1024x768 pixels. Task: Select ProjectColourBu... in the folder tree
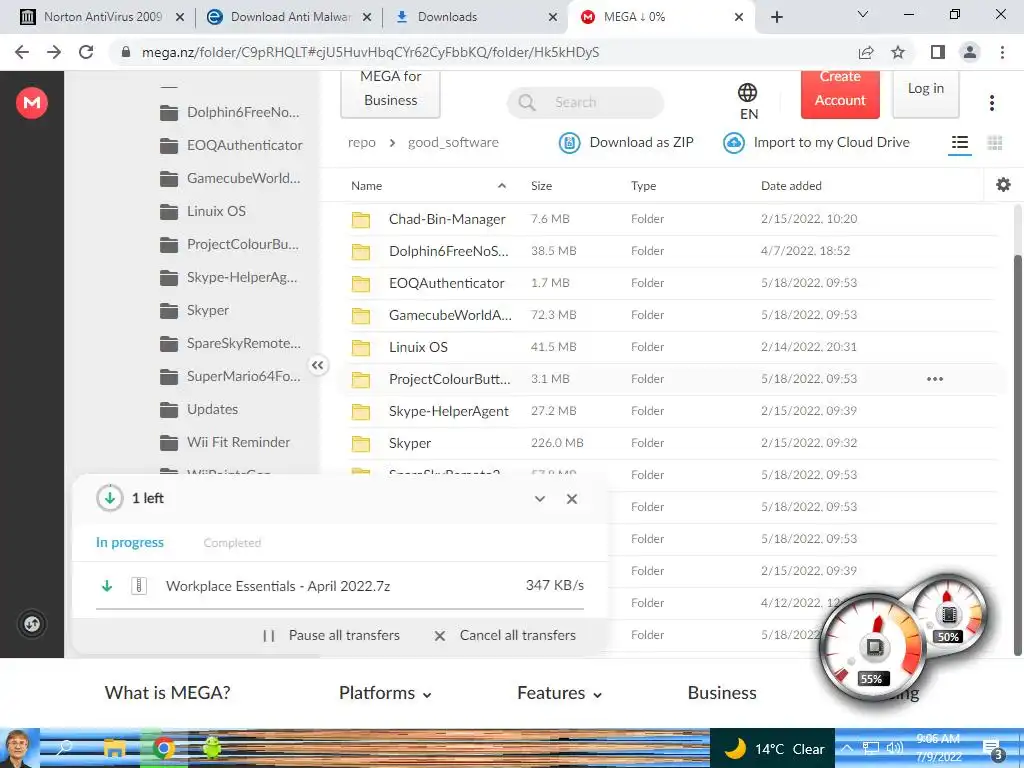[229, 244]
